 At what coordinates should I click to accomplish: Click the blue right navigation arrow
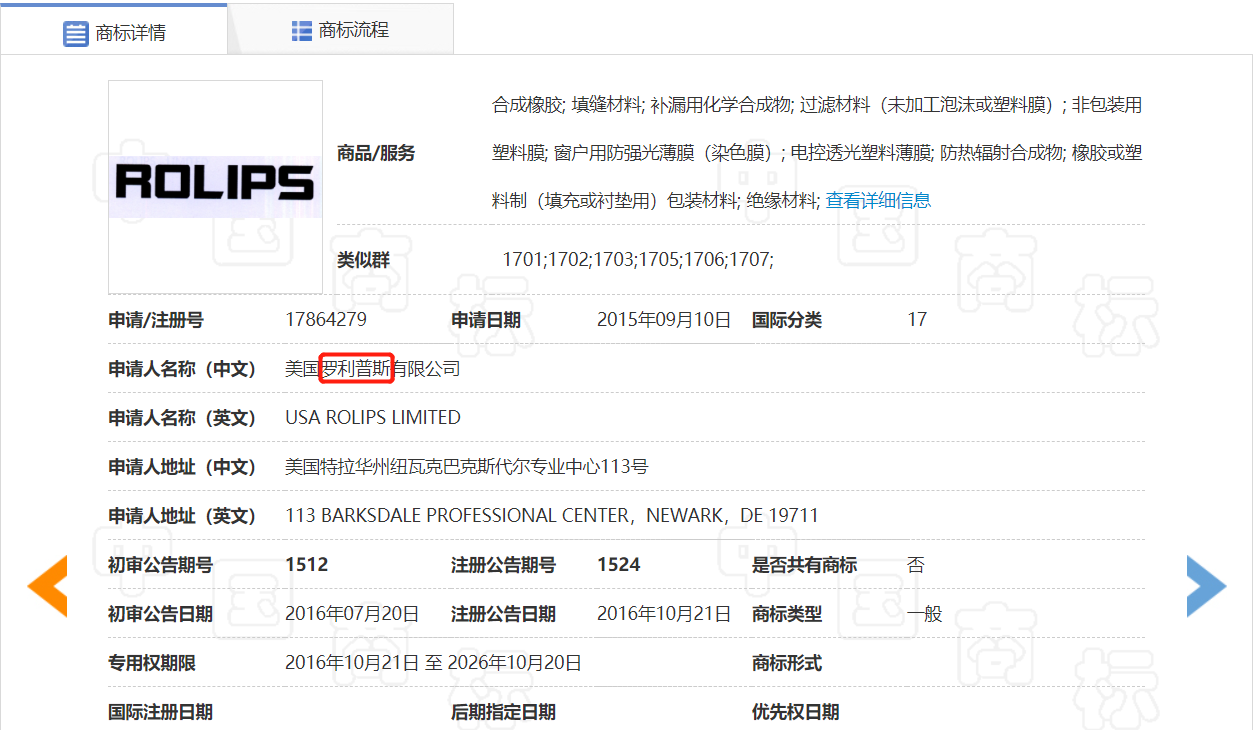click(1207, 587)
